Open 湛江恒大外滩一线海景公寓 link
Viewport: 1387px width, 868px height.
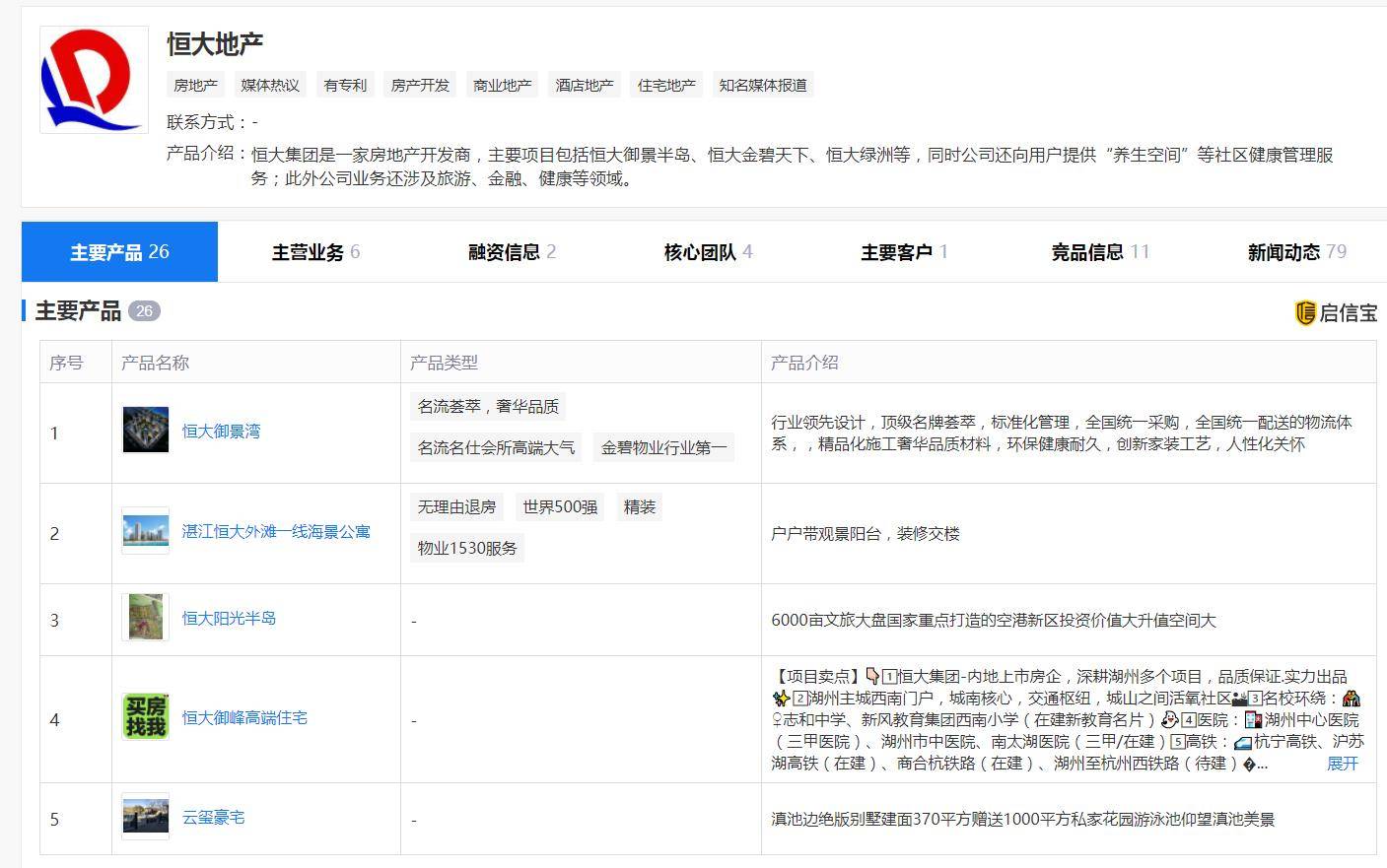coord(276,532)
